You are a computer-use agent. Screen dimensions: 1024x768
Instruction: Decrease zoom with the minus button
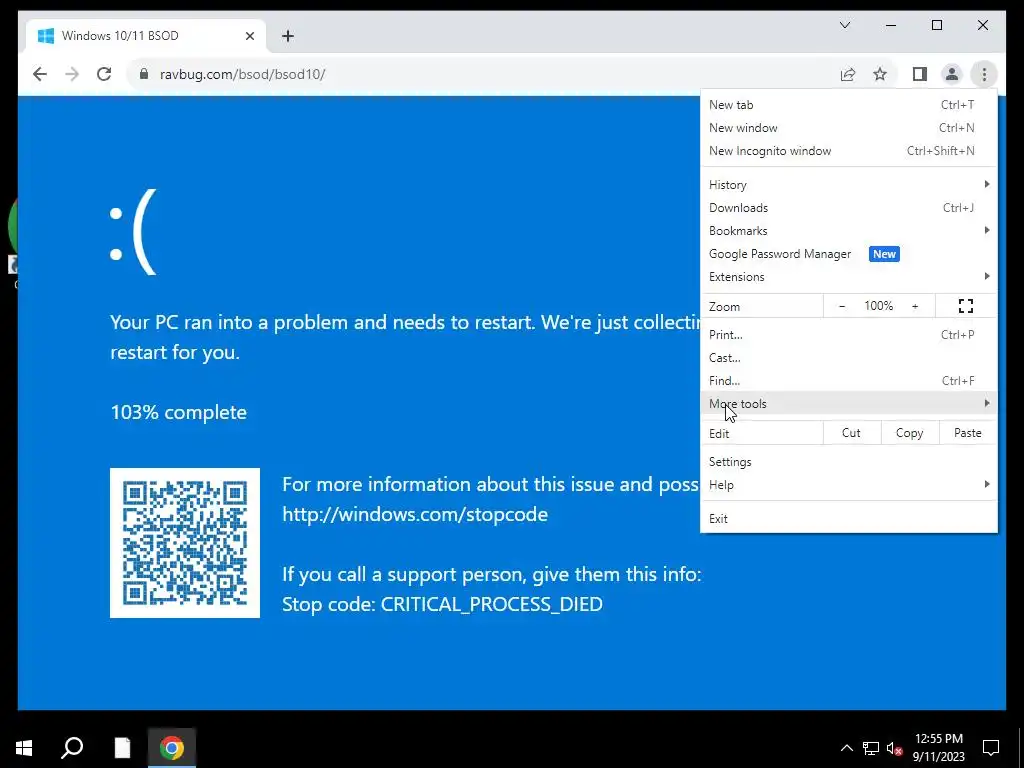[842, 306]
